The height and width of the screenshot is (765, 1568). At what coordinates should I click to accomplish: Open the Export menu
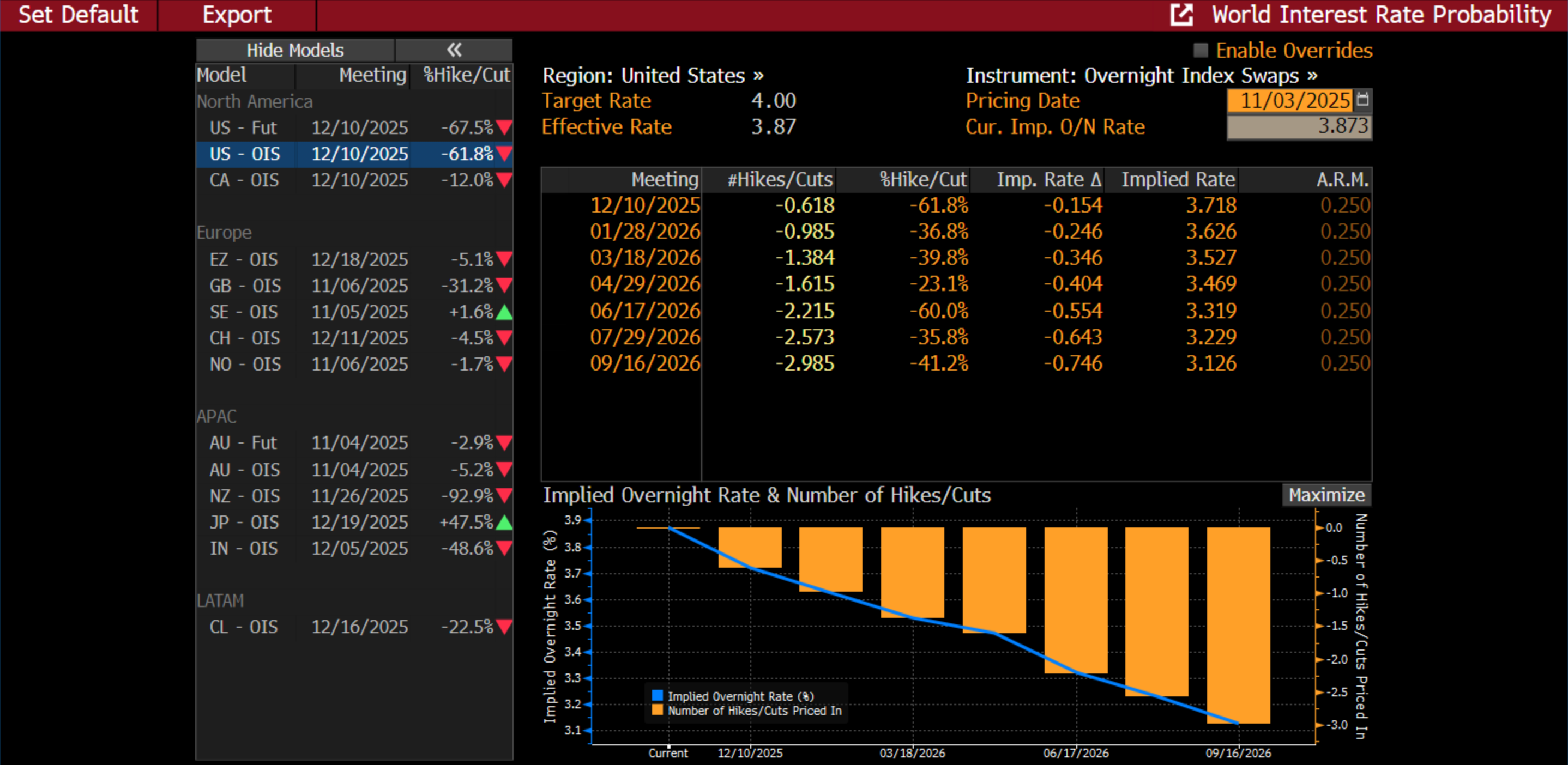tap(237, 15)
